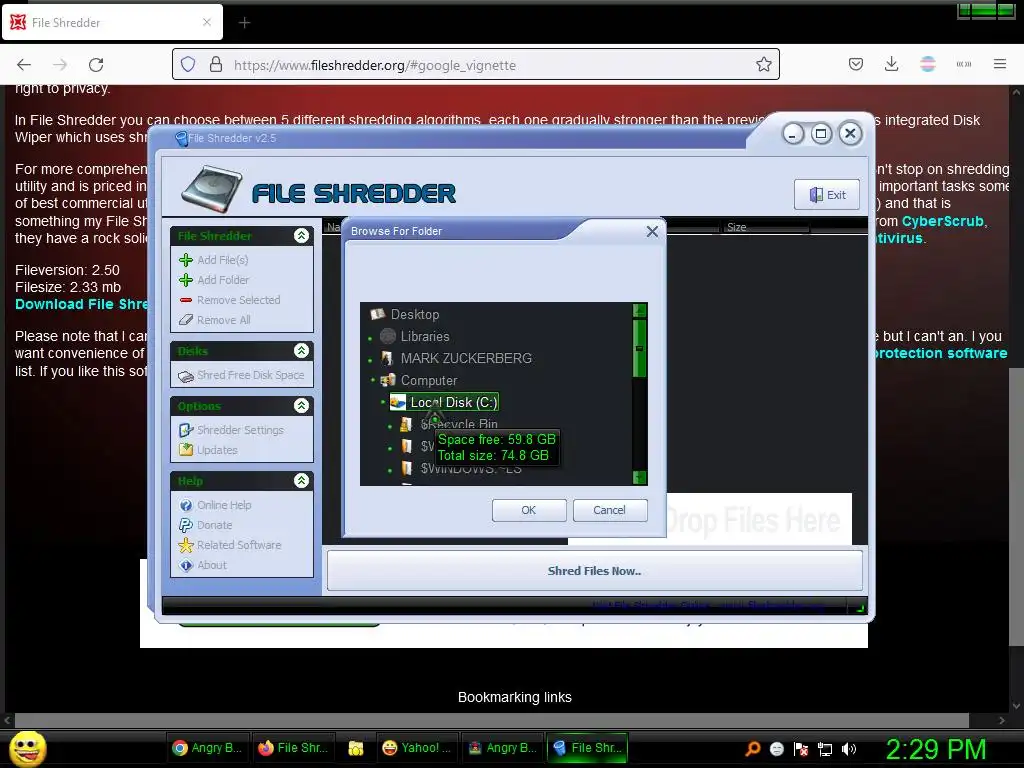1024x768 pixels.
Task: Go back with the browser arrow
Action: coord(24,65)
